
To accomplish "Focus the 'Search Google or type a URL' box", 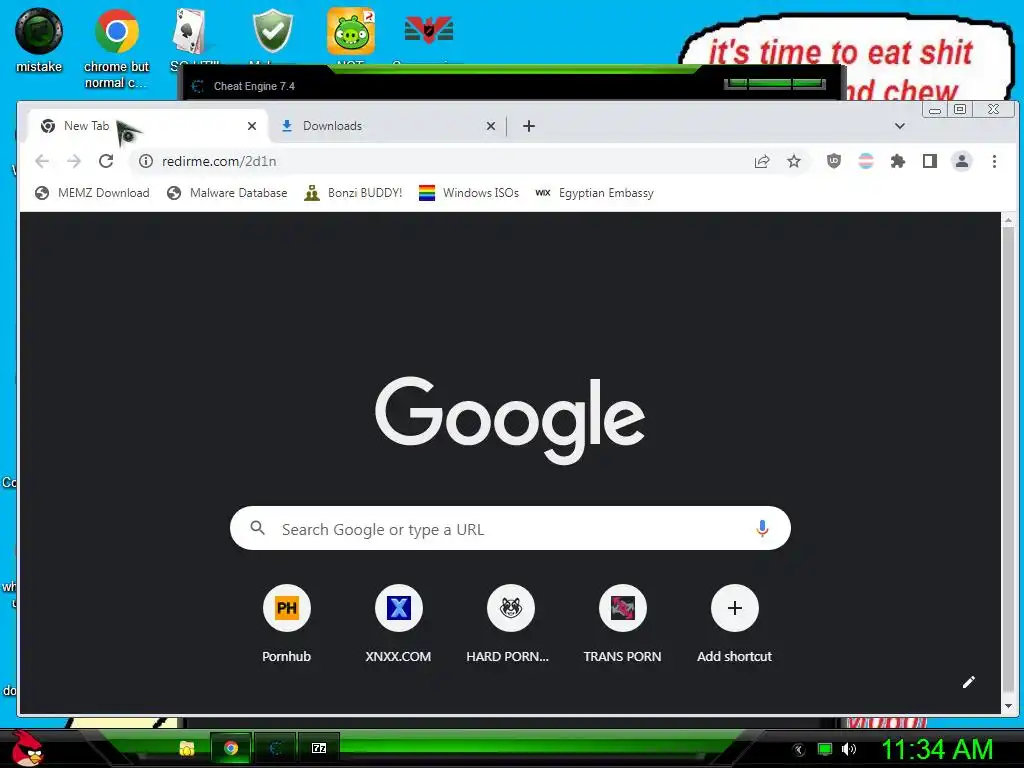I will click(510, 528).
